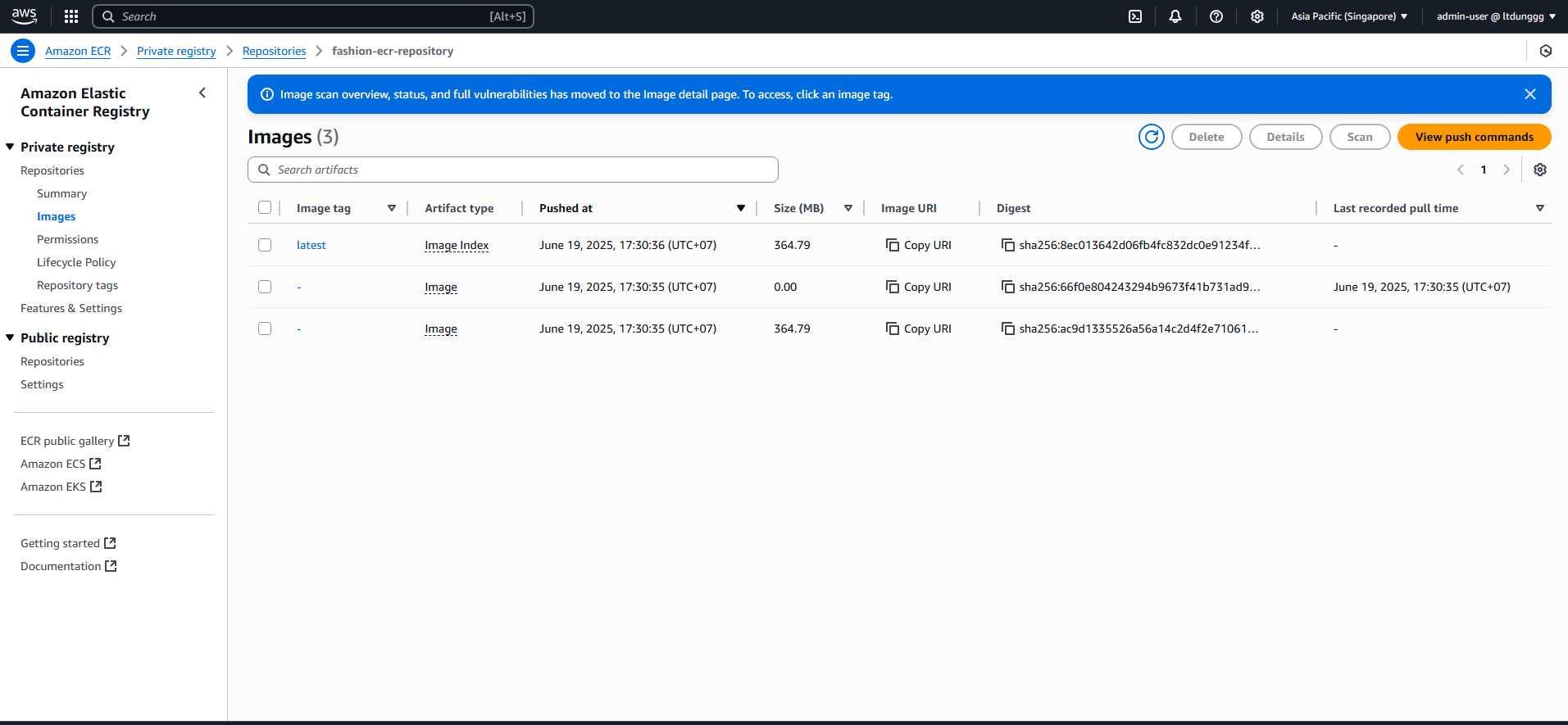This screenshot has height=725, width=1568.
Task: Go to next page of images
Action: point(1507,170)
